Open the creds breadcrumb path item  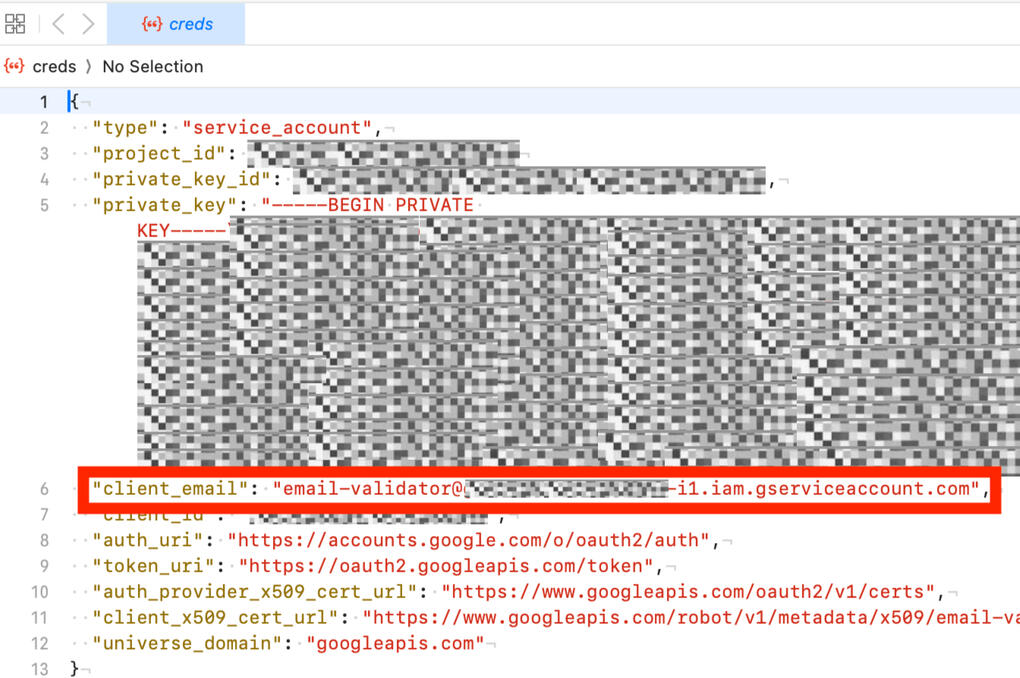(54, 66)
